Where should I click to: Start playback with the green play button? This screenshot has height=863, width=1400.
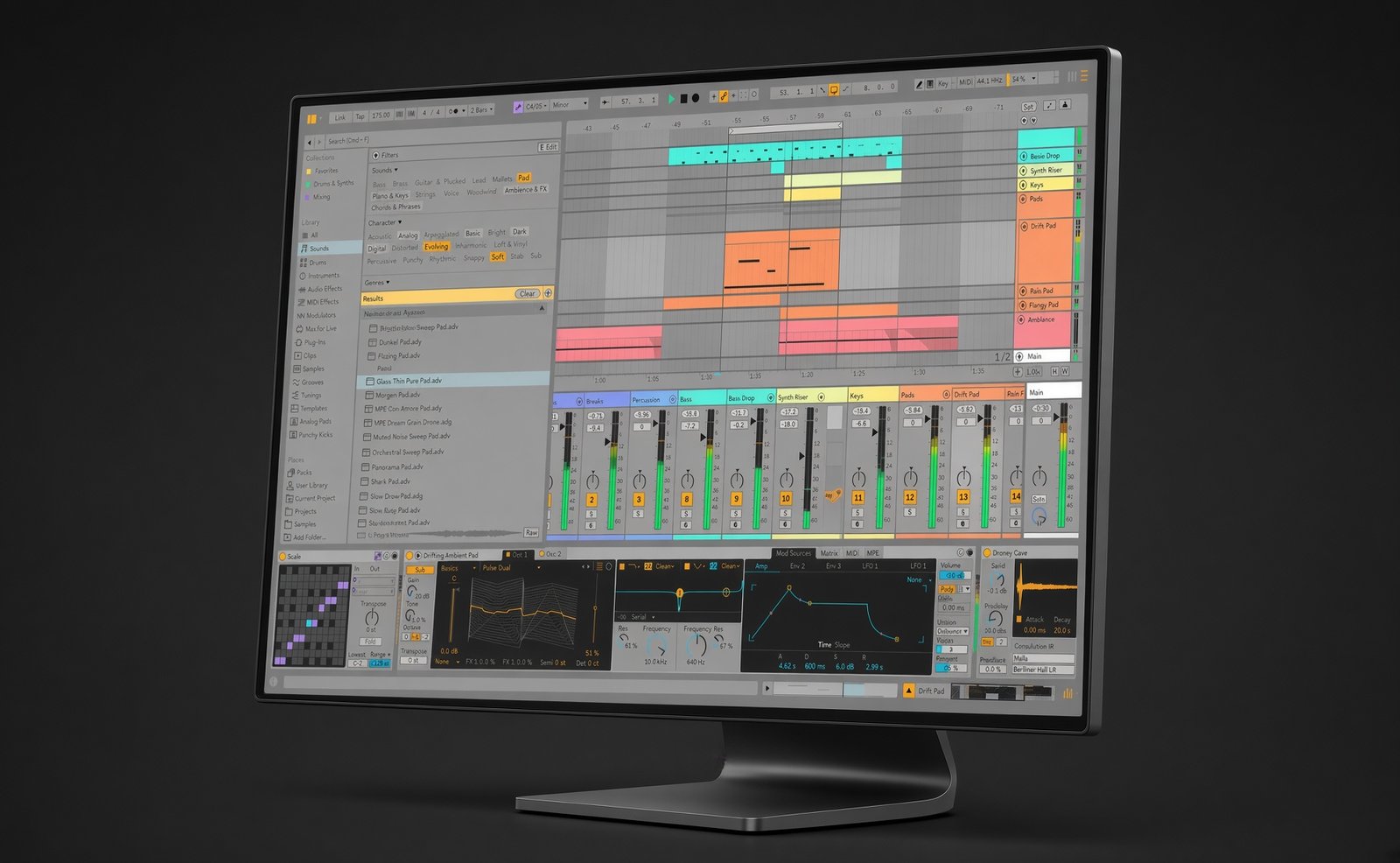tap(671, 99)
